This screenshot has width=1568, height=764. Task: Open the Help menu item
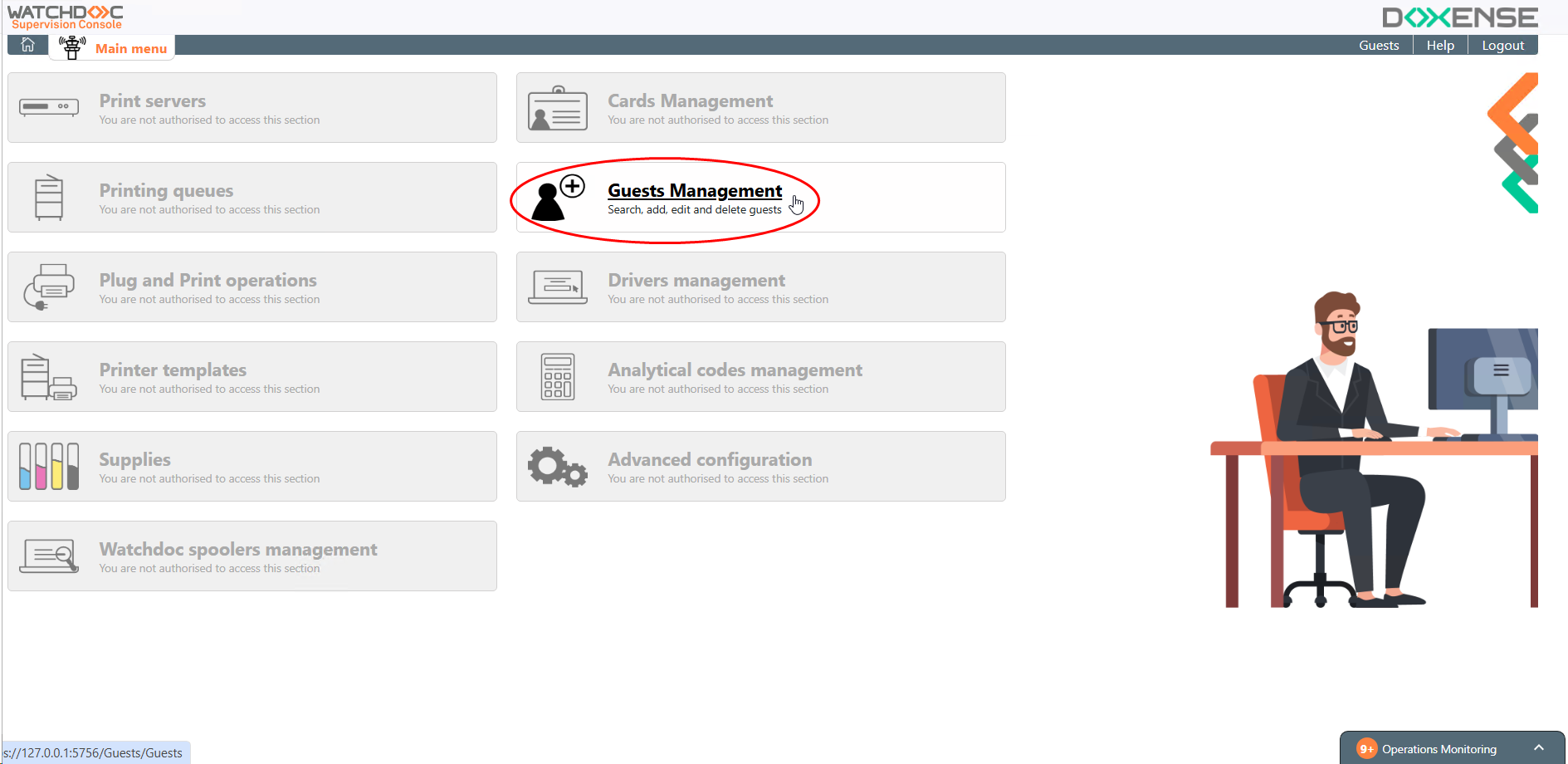(x=1439, y=46)
